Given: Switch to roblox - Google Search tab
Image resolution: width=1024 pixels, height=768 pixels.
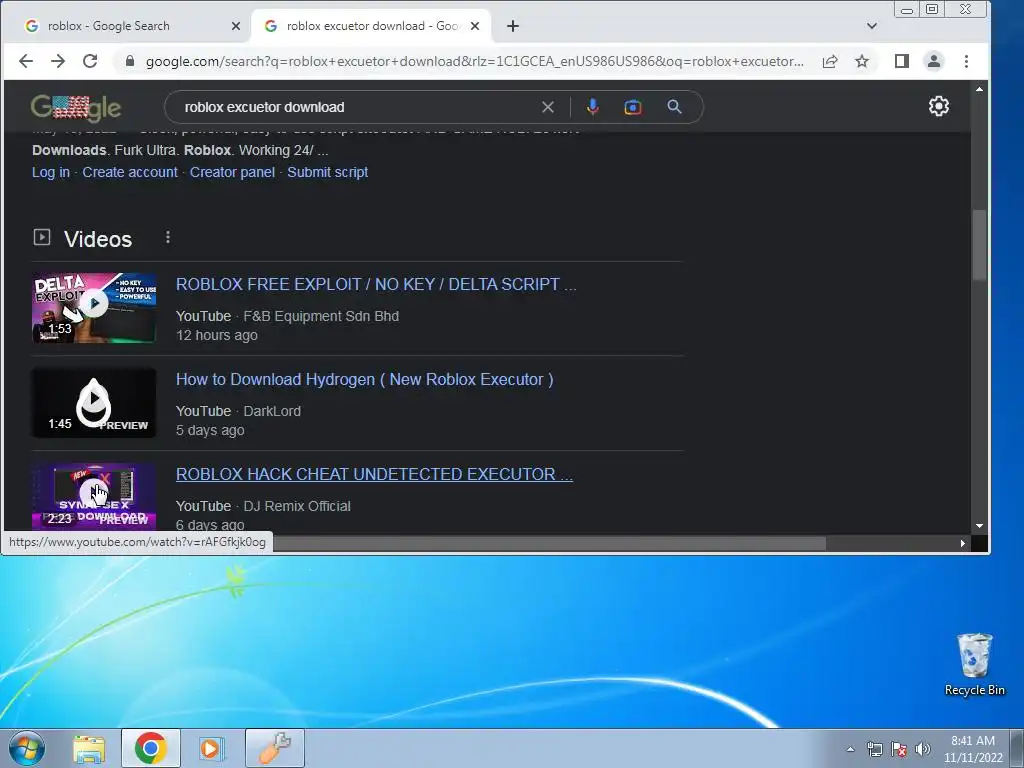Looking at the screenshot, I should pyautogui.click(x=127, y=26).
